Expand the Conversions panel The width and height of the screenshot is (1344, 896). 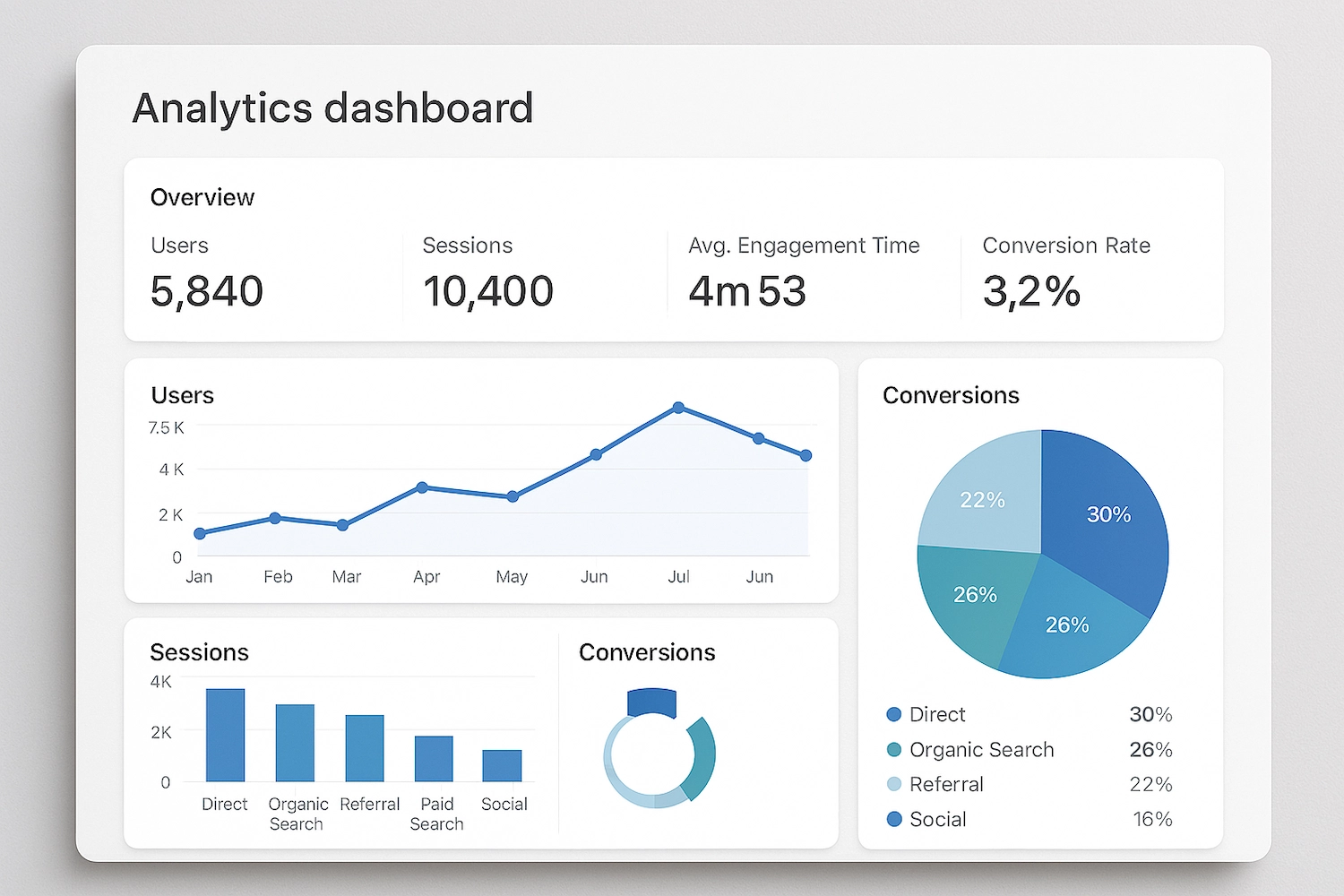click(x=951, y=395)
